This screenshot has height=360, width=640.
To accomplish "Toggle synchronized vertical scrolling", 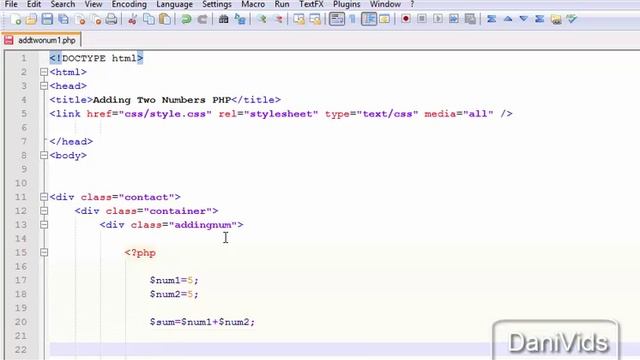I will [299, 19].
